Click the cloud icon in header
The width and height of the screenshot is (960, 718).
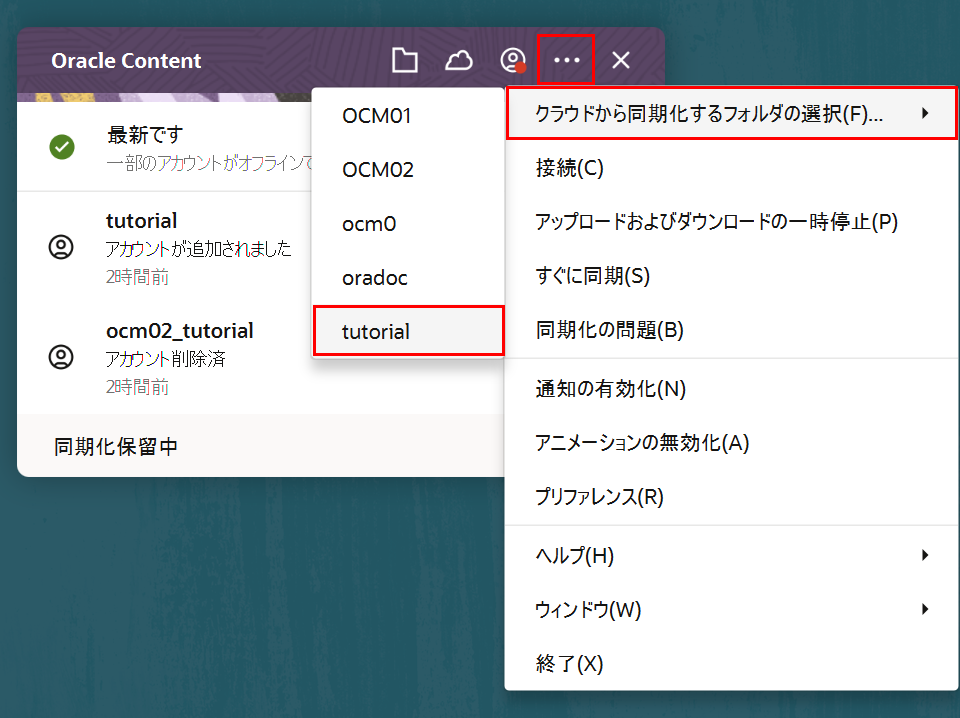pyautogui.click(x=459, y=60)
